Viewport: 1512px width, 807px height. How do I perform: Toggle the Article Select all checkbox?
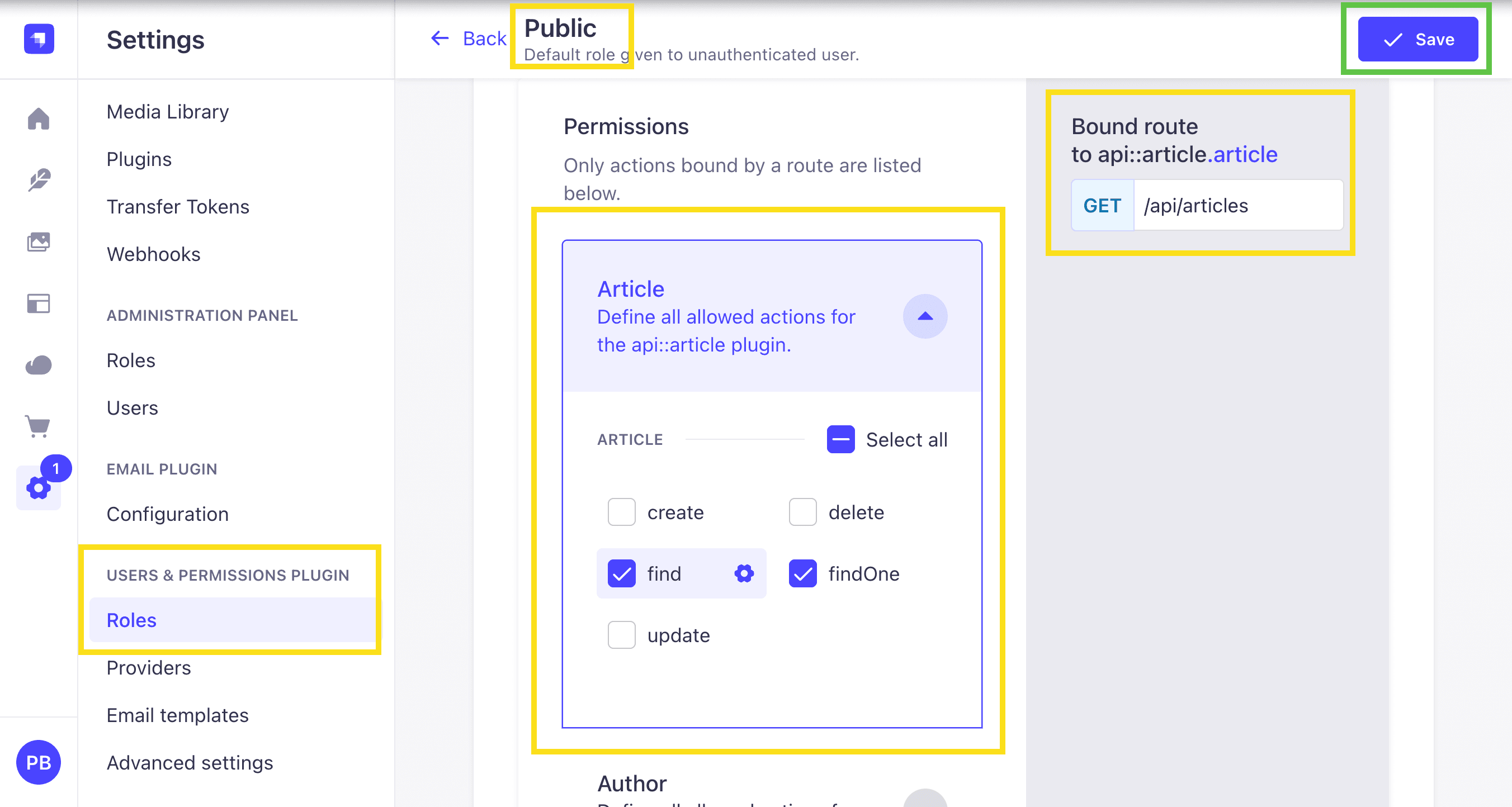(x=840, y=439)
